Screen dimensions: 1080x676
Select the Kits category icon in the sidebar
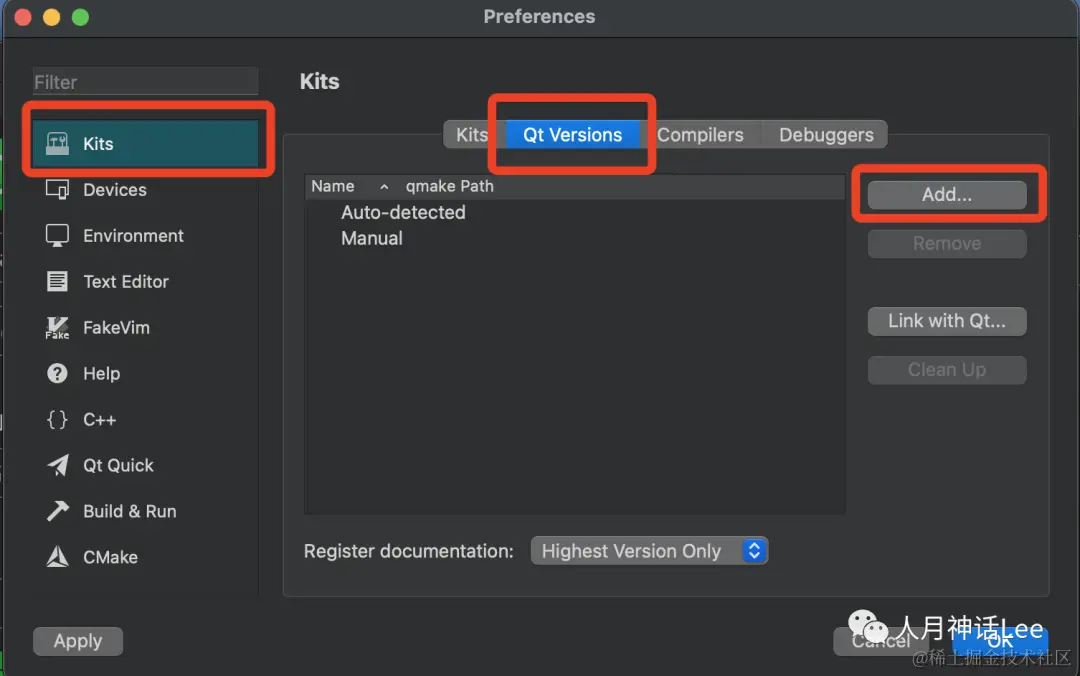pyautogui.click(x=57, y=143)
